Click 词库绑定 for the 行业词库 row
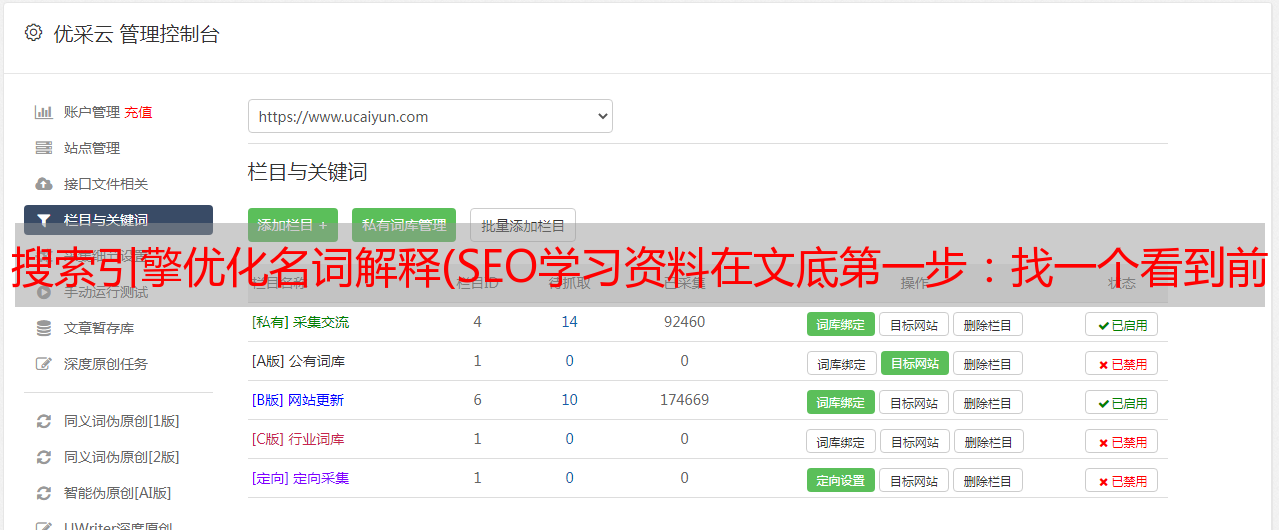1279x530 pixels. click(x=841, y=441)
